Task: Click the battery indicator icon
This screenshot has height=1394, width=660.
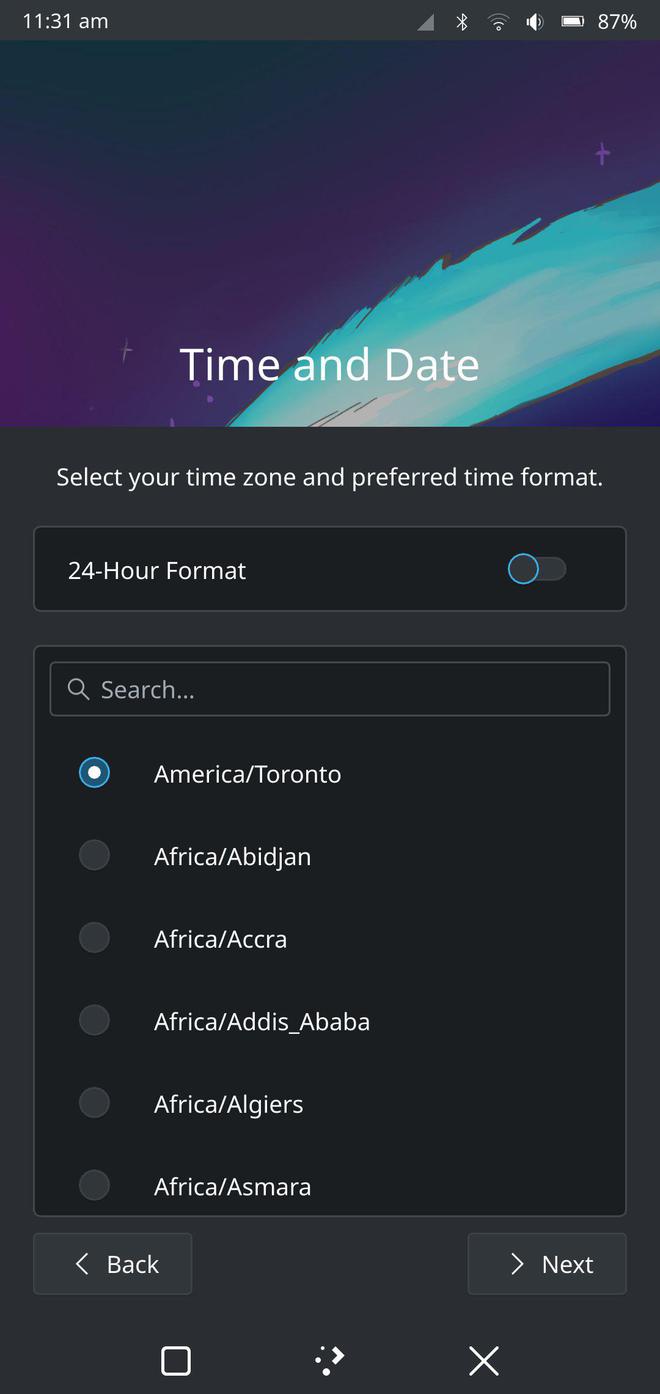Action: 573,21
